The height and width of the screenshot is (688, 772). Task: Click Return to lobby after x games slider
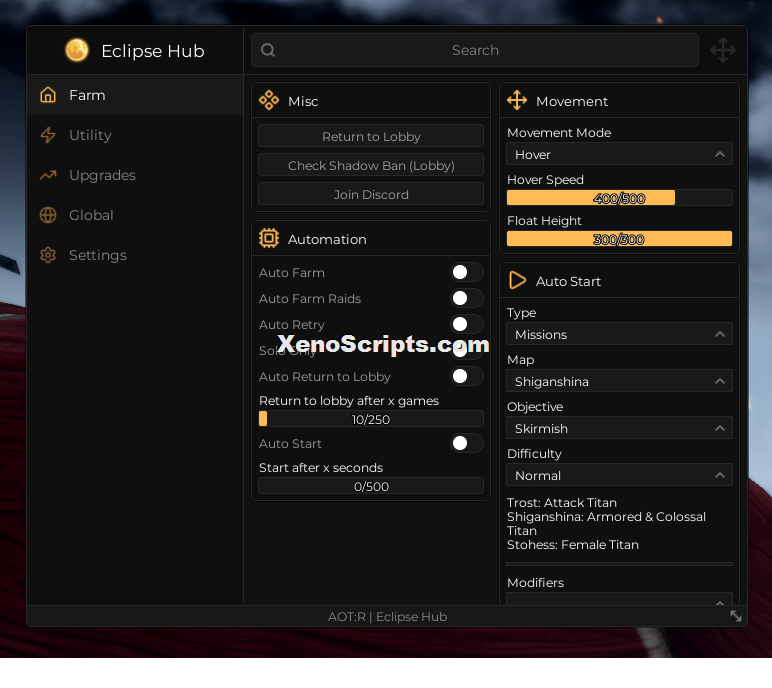point(371,419)
